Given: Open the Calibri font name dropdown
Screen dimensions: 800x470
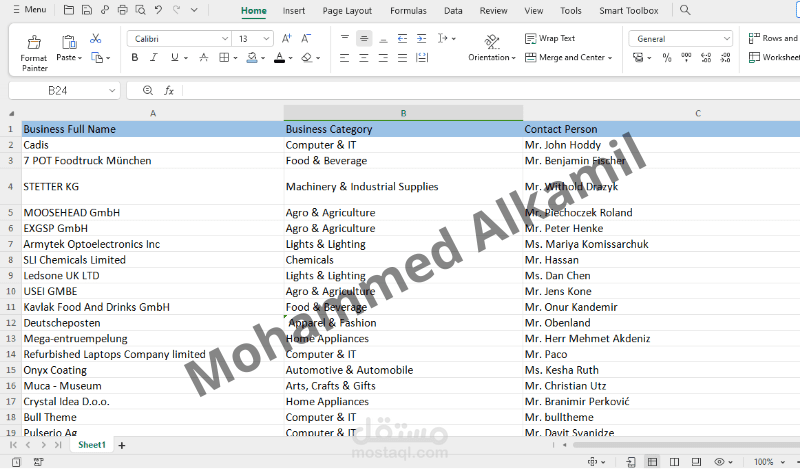Looking at the screenshot, I should 224,39.
